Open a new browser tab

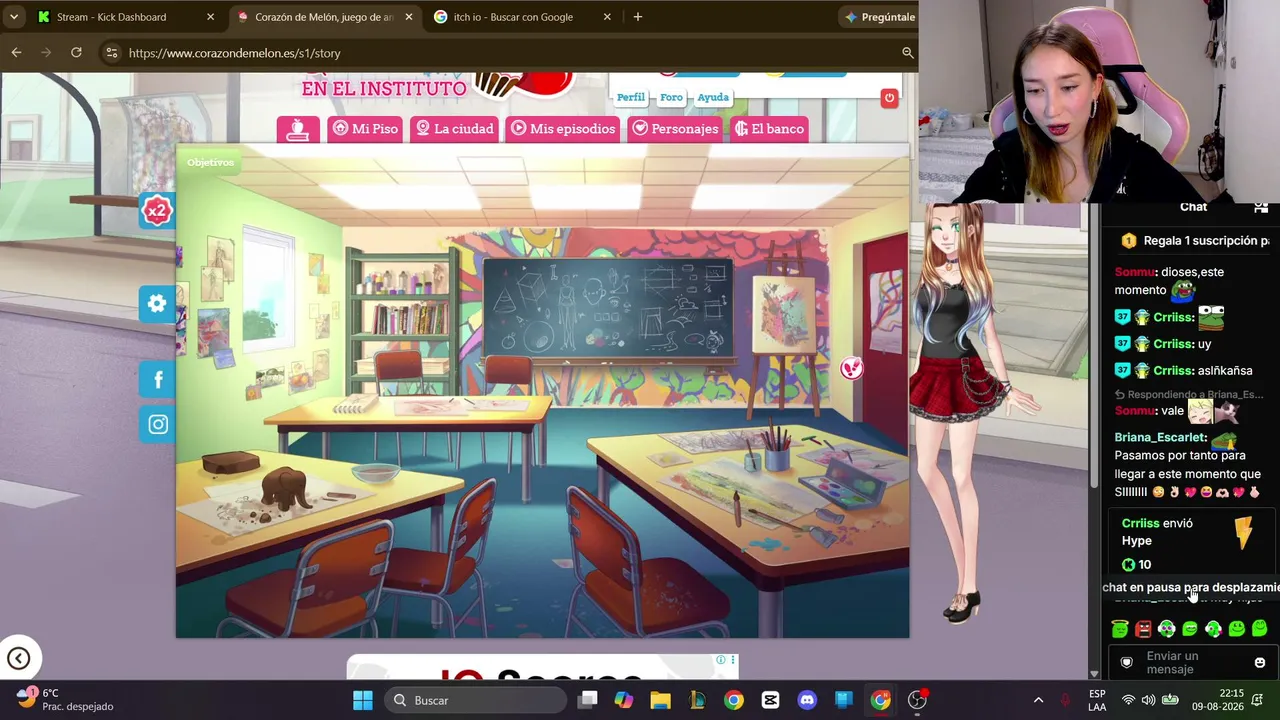pyautogui.click(x=637, y=17)
